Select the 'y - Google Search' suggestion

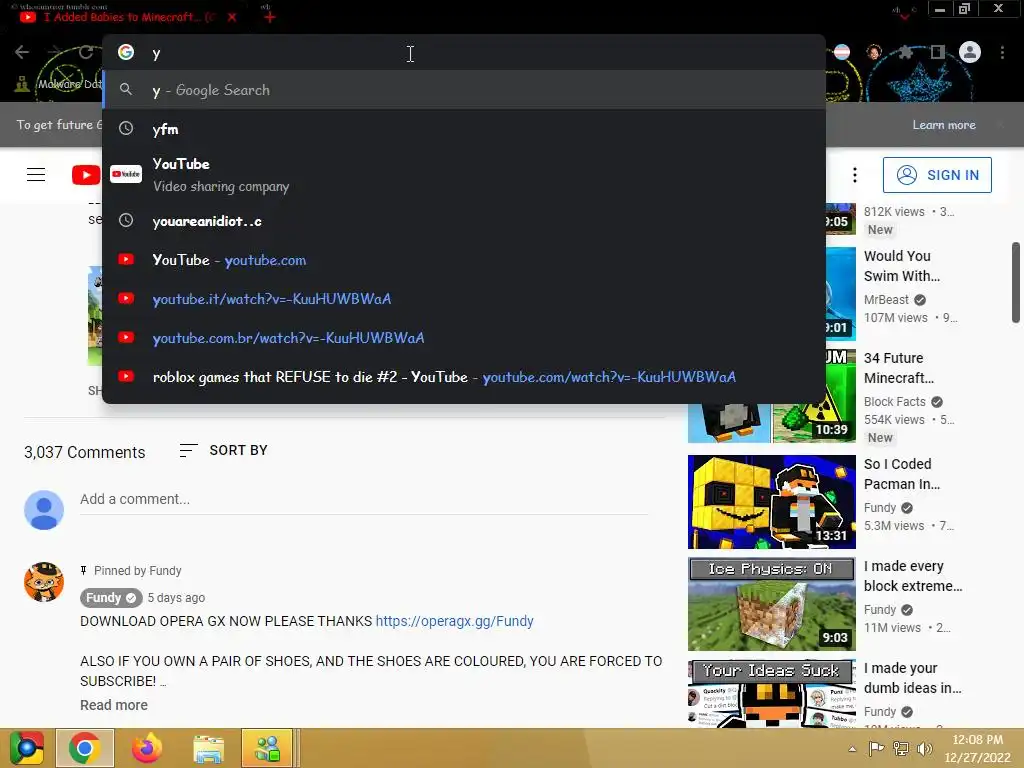464,90
